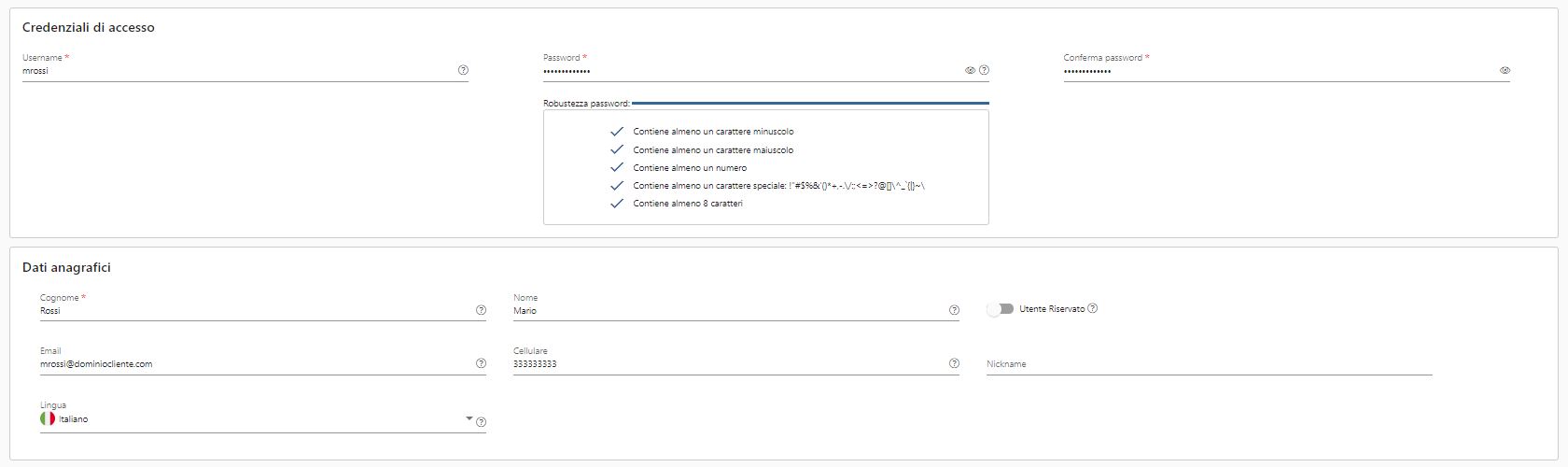Click the help icon in the Cellulare field

tap(954, 363)
